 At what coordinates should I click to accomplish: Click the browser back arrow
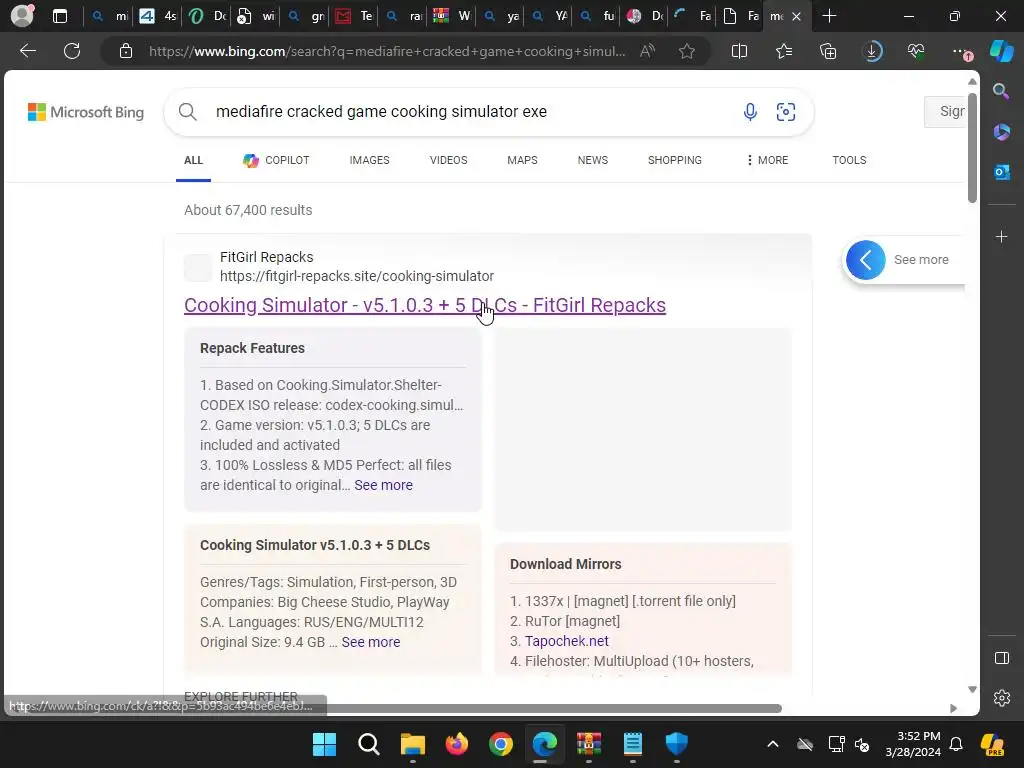[x=27, y=51]
